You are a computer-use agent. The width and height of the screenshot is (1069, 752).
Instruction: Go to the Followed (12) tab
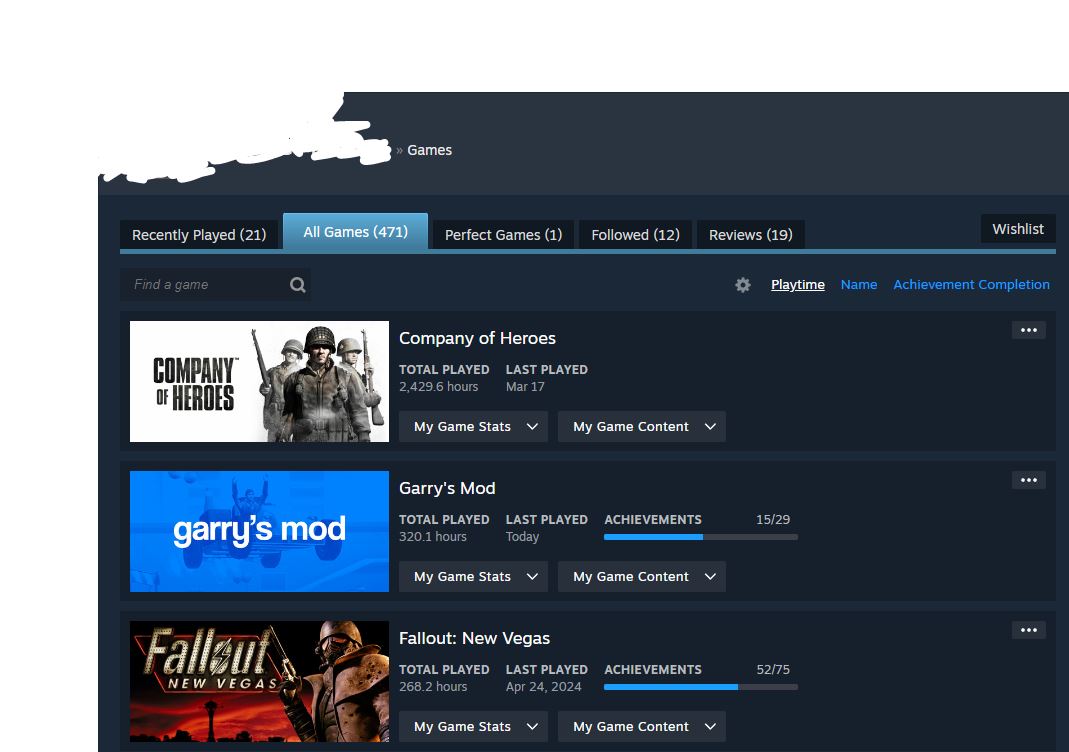635,235
